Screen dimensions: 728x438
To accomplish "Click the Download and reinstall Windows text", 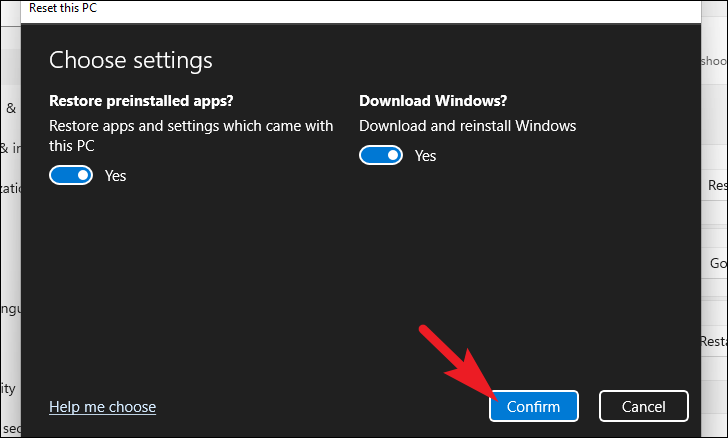I will pyautogui.click(x=468, y=126).
